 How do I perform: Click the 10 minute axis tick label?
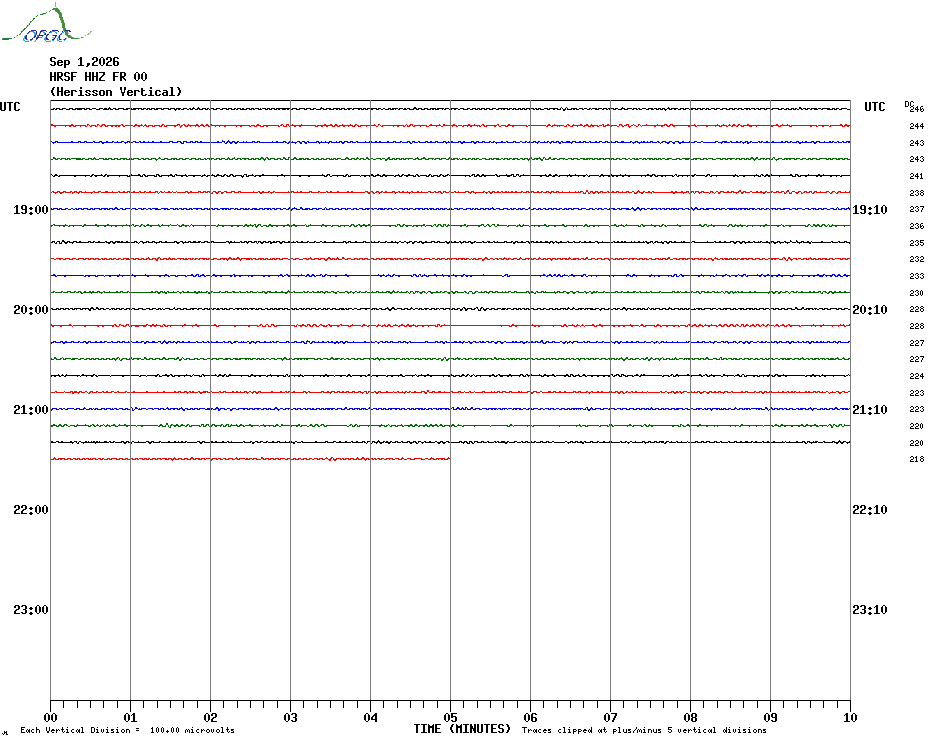[850, 718]
